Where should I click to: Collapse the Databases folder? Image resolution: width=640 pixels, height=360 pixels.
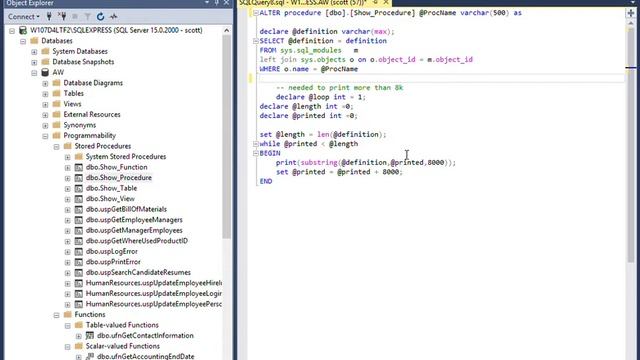23,41
